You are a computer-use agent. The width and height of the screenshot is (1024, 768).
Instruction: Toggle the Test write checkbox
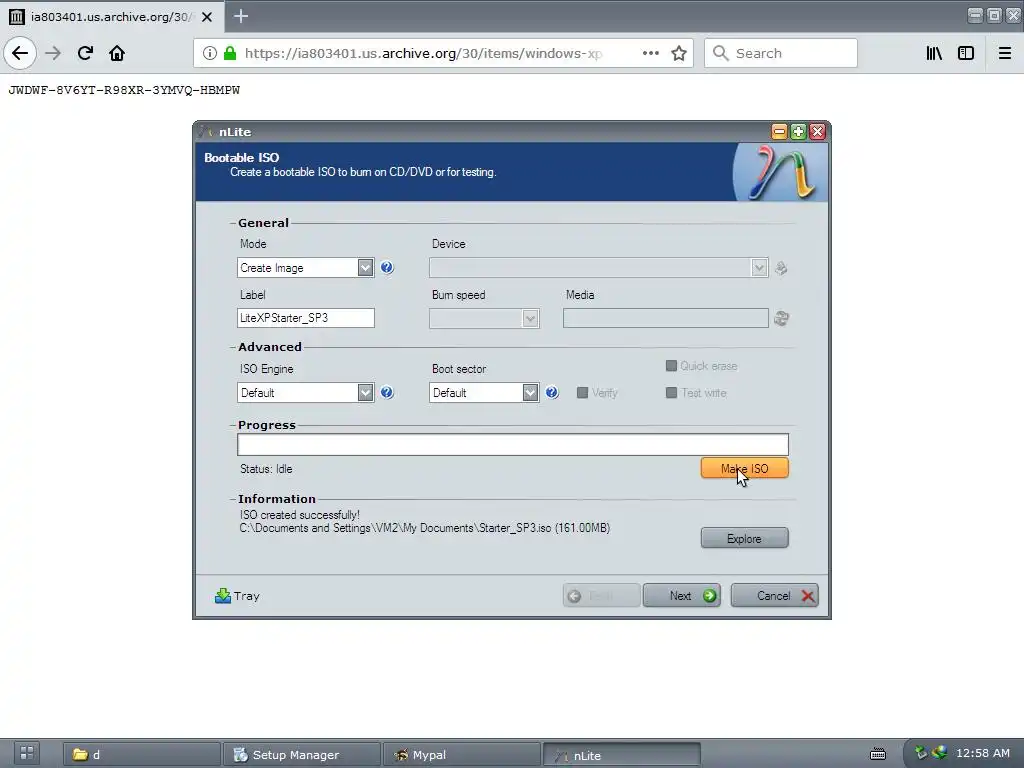[671, 392]
